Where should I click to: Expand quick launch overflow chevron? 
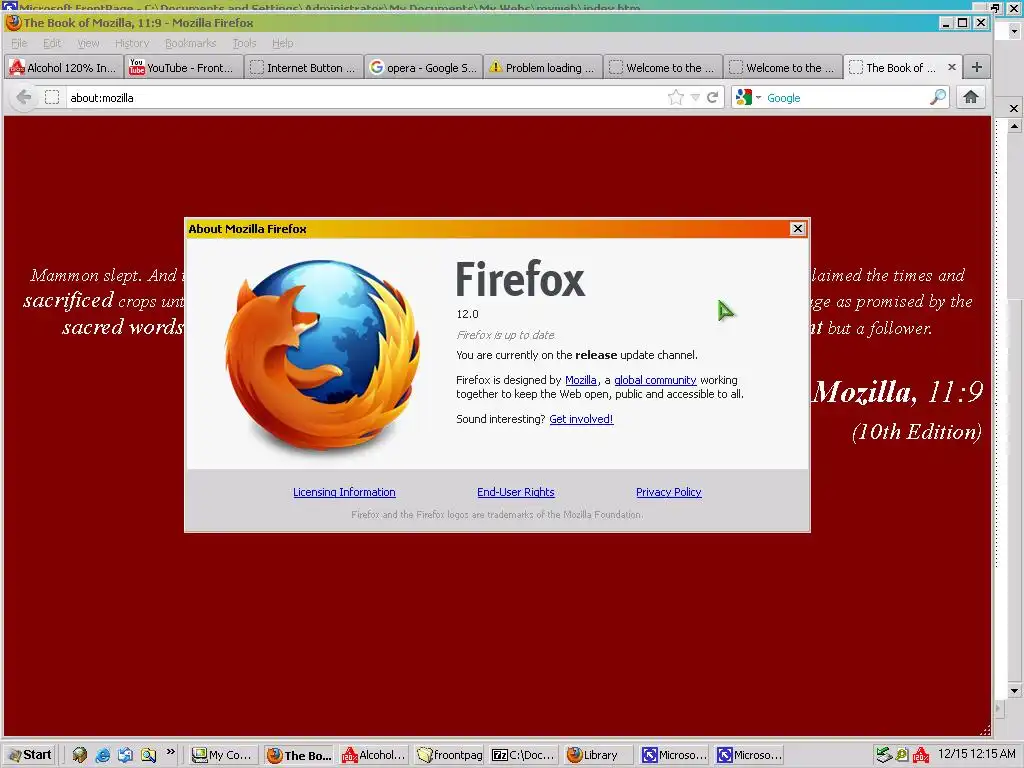tap(170, 752)
